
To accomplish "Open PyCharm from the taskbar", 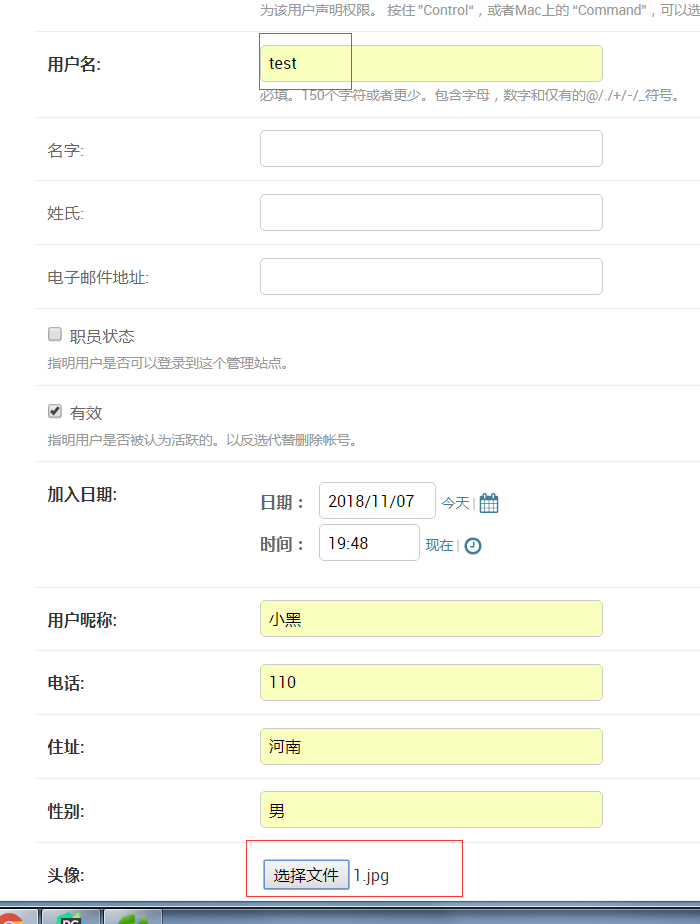I will 70,917.
